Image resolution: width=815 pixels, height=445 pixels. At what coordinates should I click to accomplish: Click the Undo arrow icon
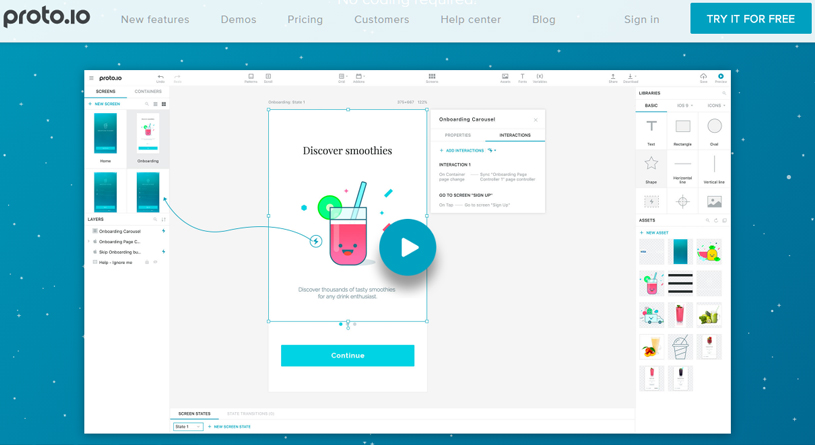coord(160,77)
